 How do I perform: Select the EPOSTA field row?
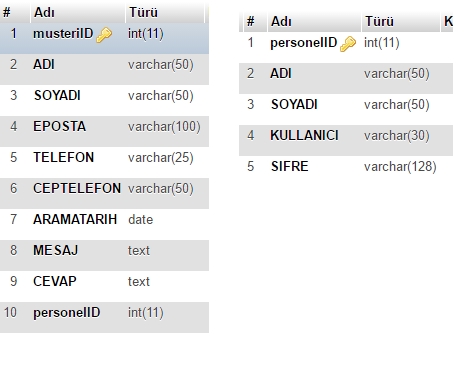[x=104, y=131]
